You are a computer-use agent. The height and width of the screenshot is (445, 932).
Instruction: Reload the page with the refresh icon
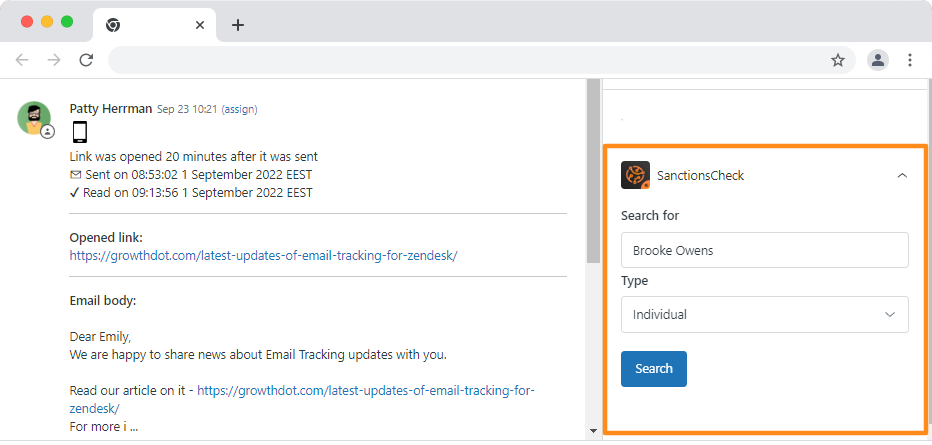(x=86, y=60)
